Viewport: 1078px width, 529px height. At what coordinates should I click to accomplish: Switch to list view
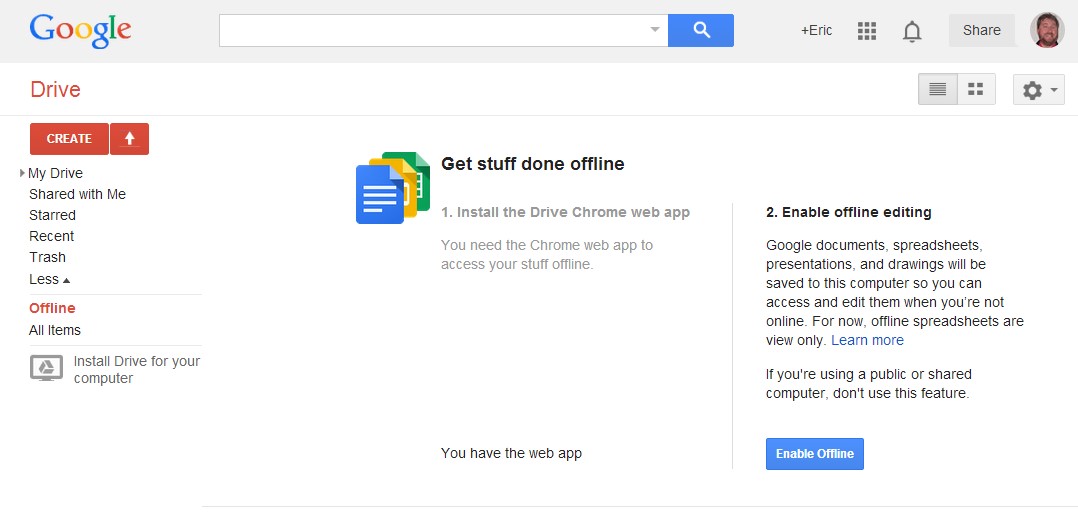point(938,89)
